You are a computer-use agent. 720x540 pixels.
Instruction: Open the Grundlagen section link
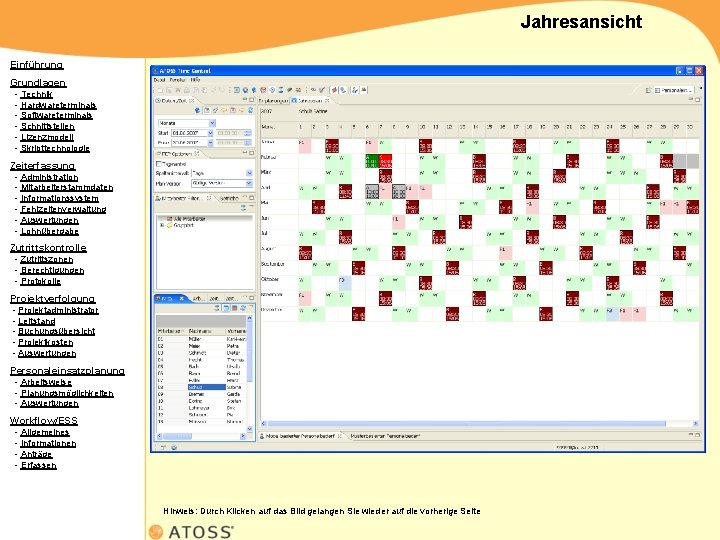tap(38, 83)
